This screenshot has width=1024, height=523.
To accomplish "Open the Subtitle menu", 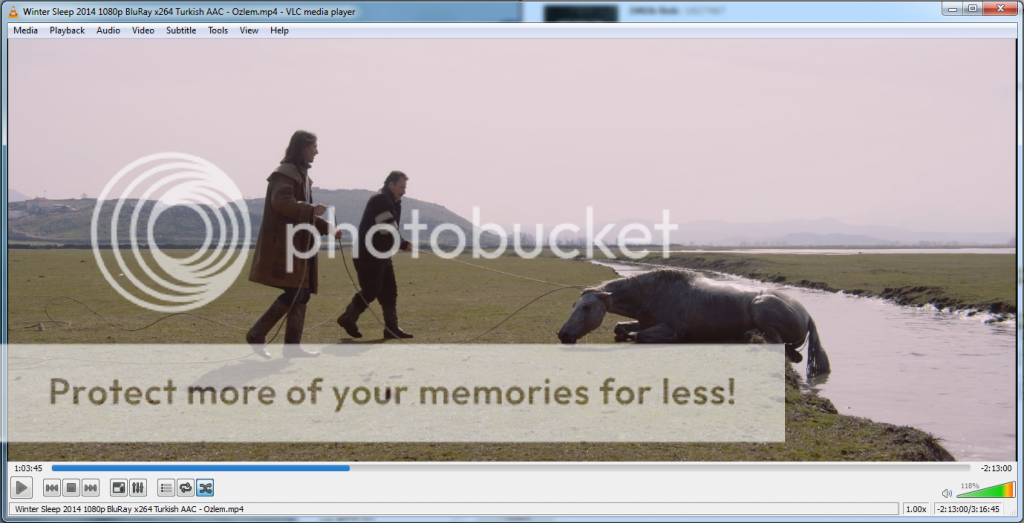I will click(181, 30).
